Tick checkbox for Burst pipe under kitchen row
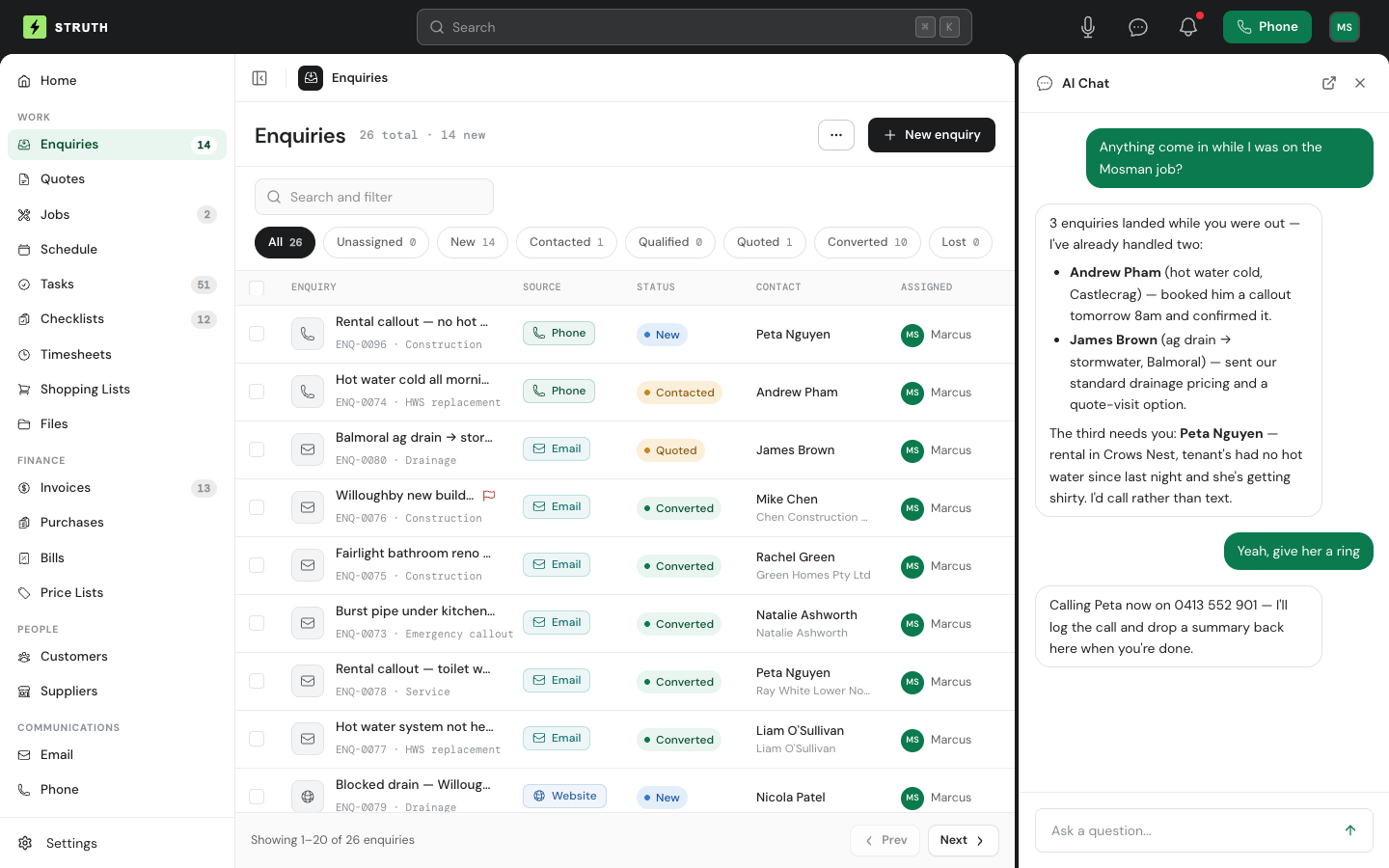 [257, 623]
